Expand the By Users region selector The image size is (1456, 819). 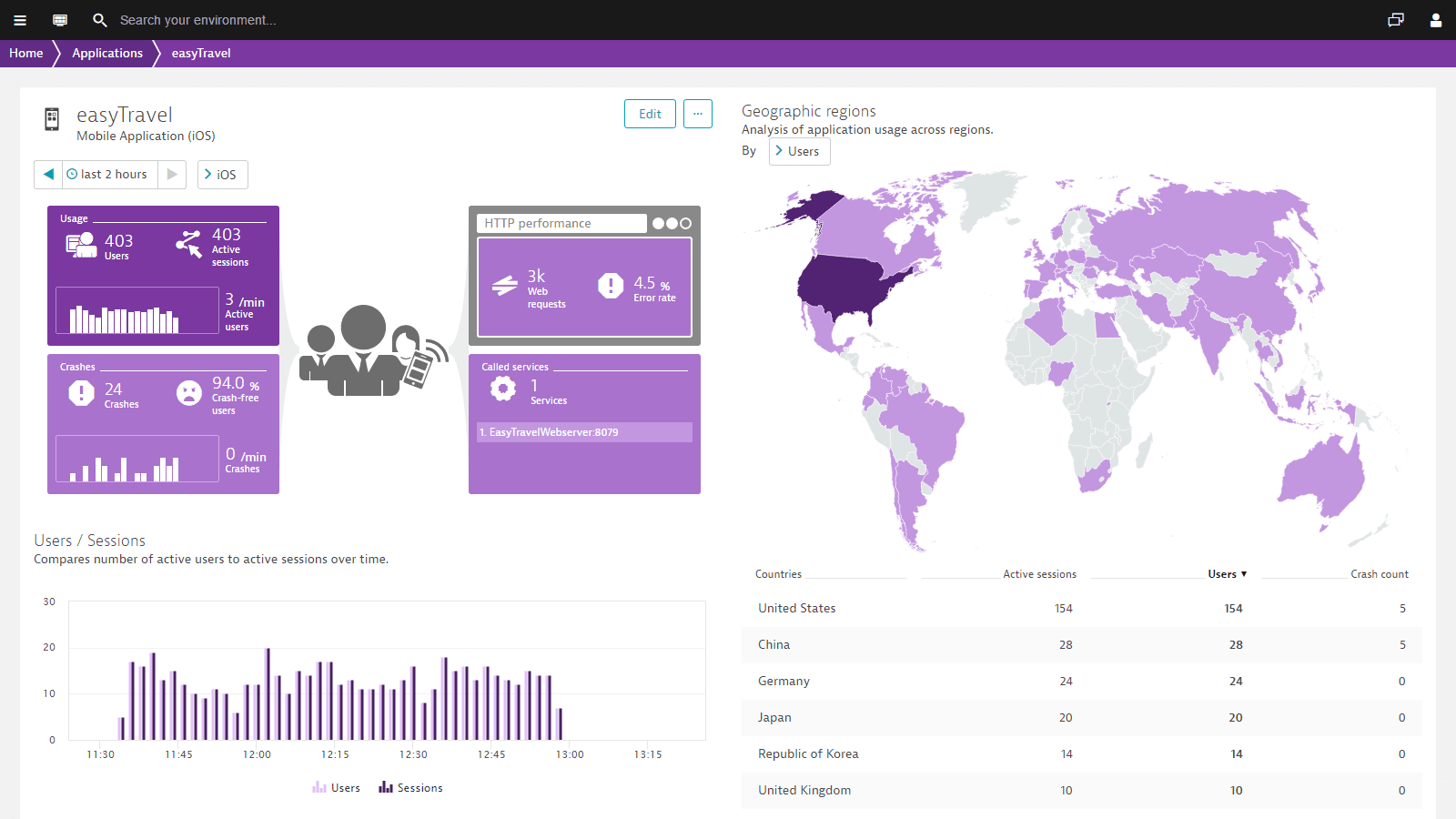tap(800, 151)
